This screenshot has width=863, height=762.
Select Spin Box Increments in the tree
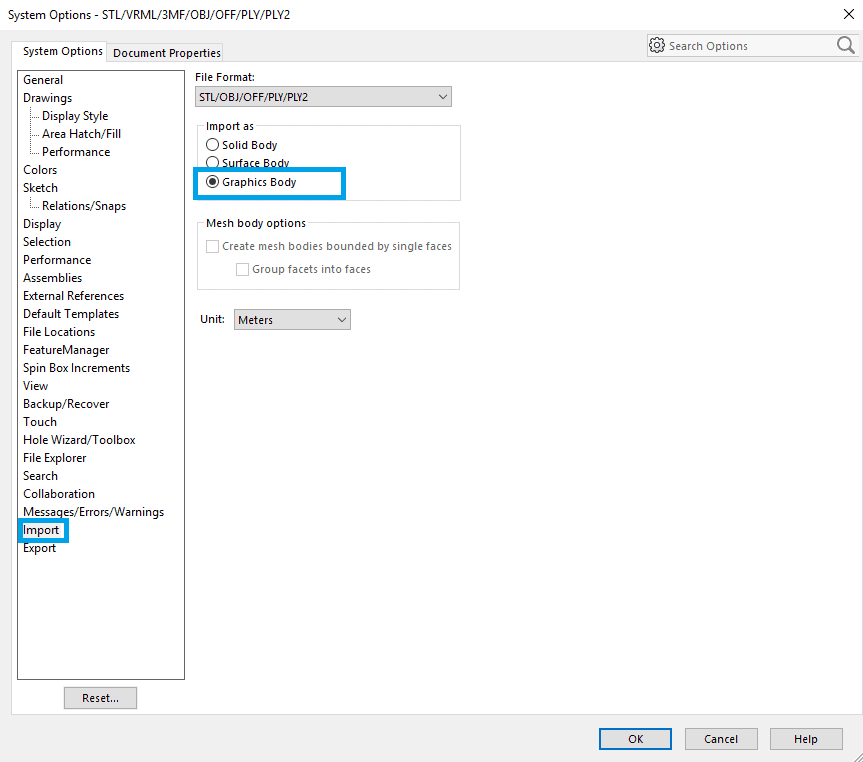pos(77,368)
